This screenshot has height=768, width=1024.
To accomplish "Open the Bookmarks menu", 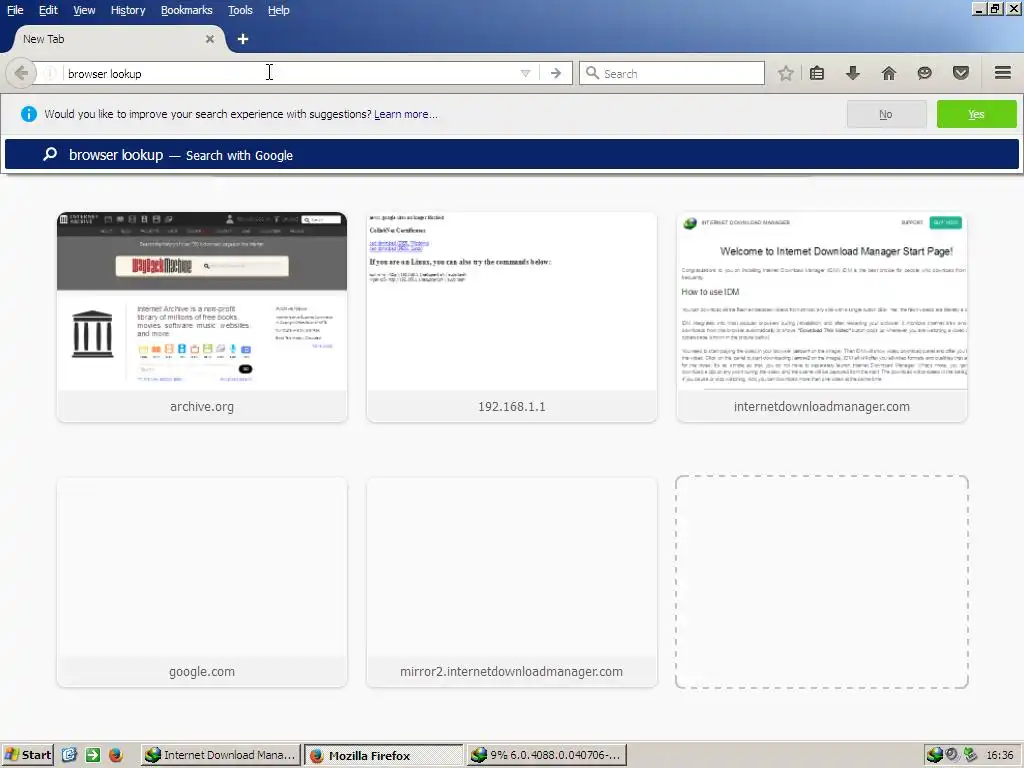I will tap(187, 10).
